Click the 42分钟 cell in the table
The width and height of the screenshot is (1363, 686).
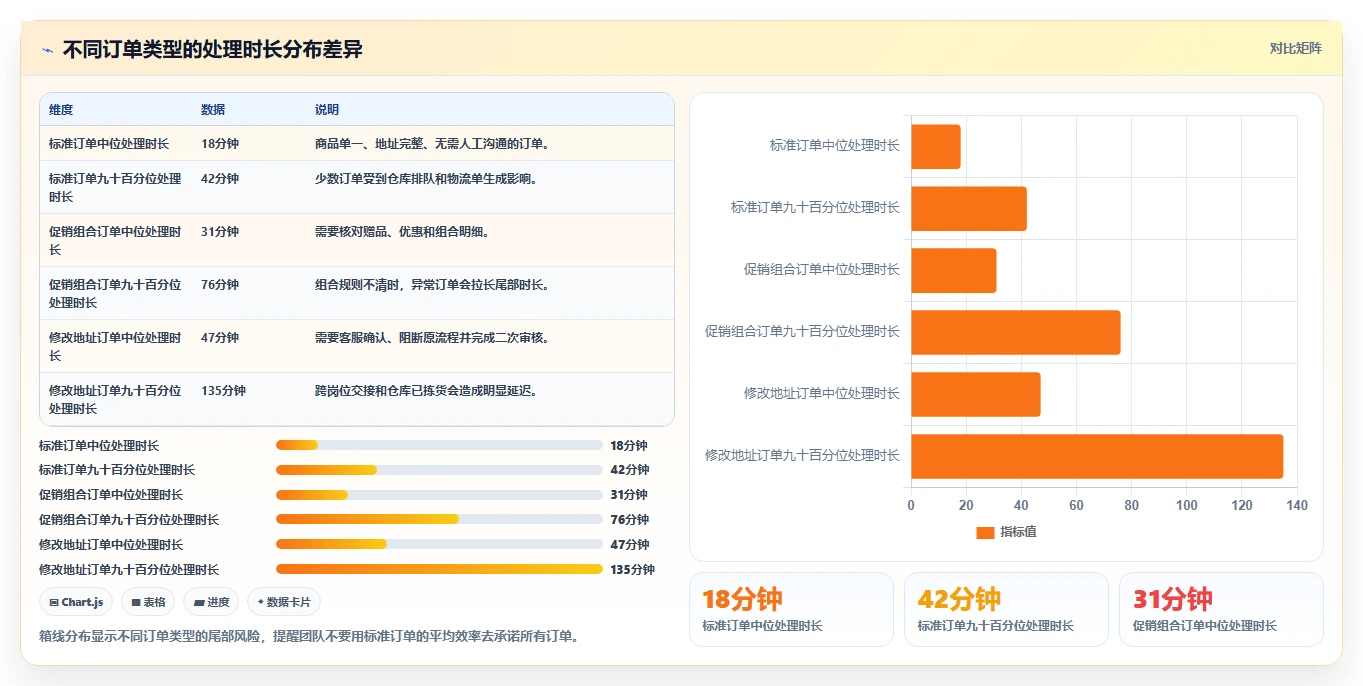coord(220,179)
